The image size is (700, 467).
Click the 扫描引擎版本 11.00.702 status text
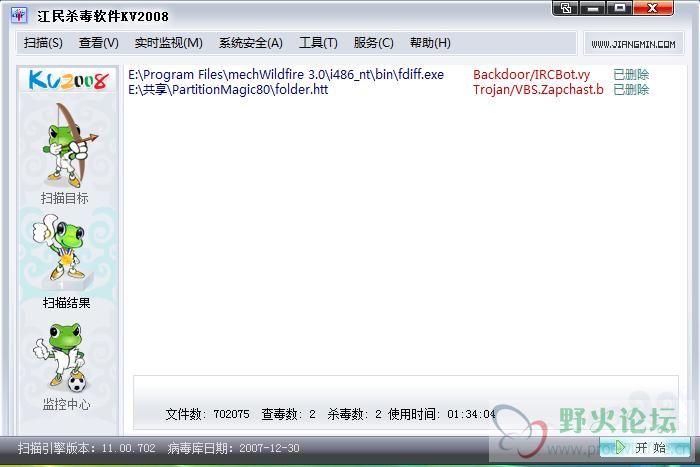tap(87, 448)
